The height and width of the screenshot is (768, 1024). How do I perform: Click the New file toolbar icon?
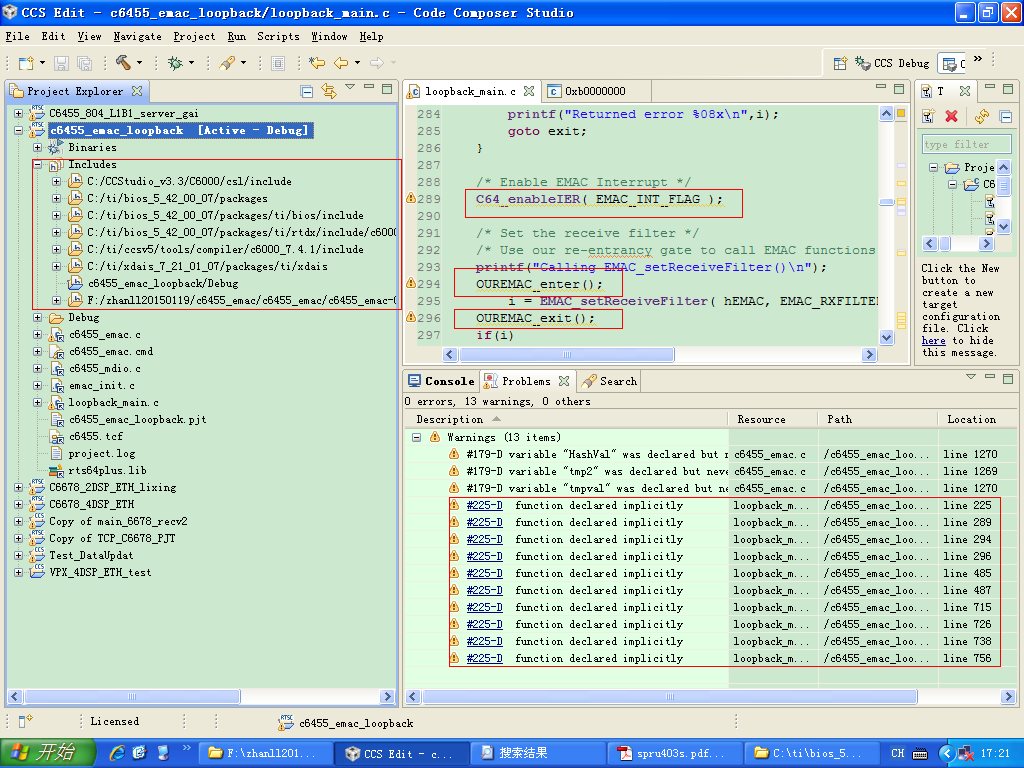click(26, 63)
